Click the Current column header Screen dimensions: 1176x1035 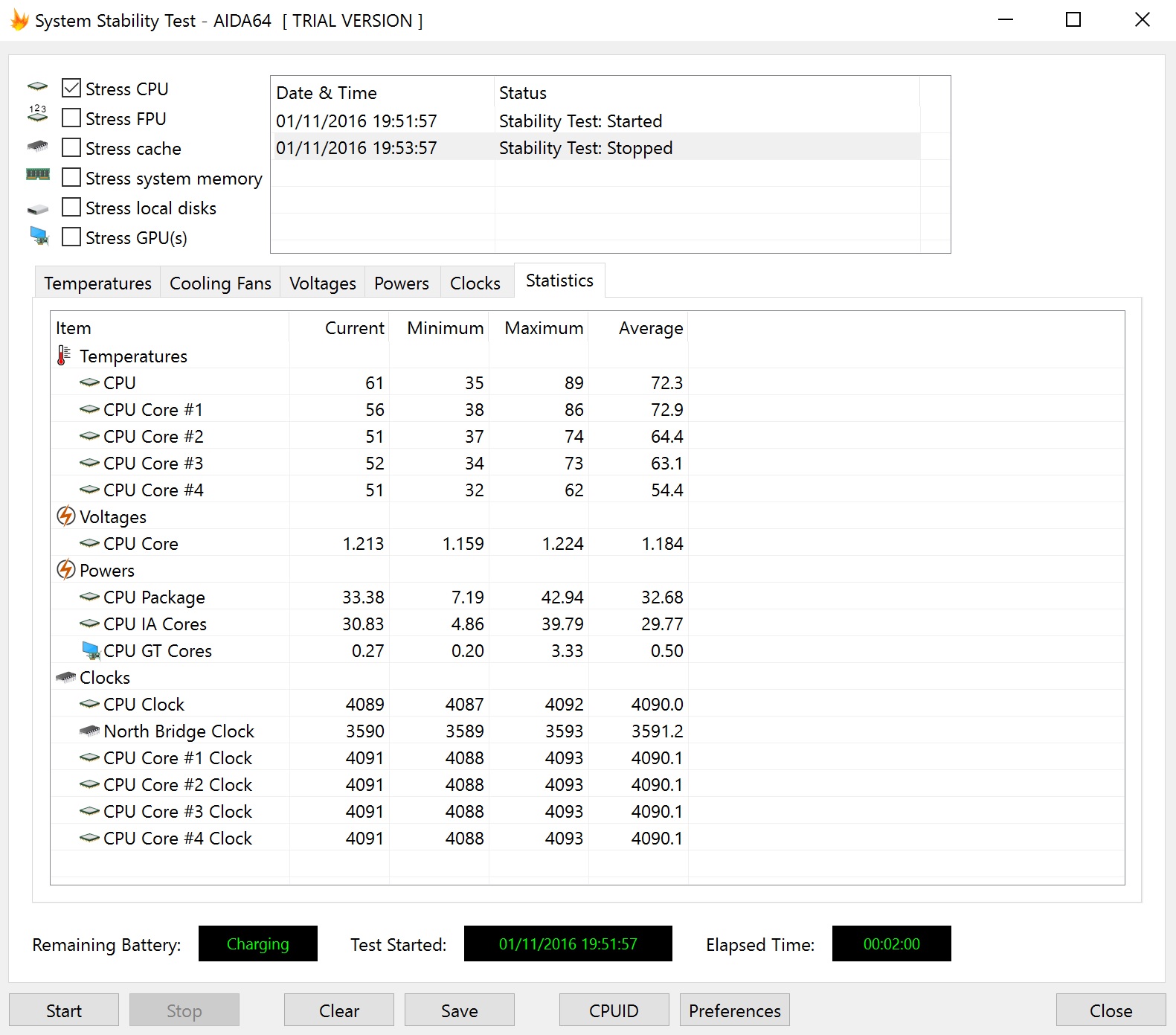pyautogui.click(x=340, y=327)
